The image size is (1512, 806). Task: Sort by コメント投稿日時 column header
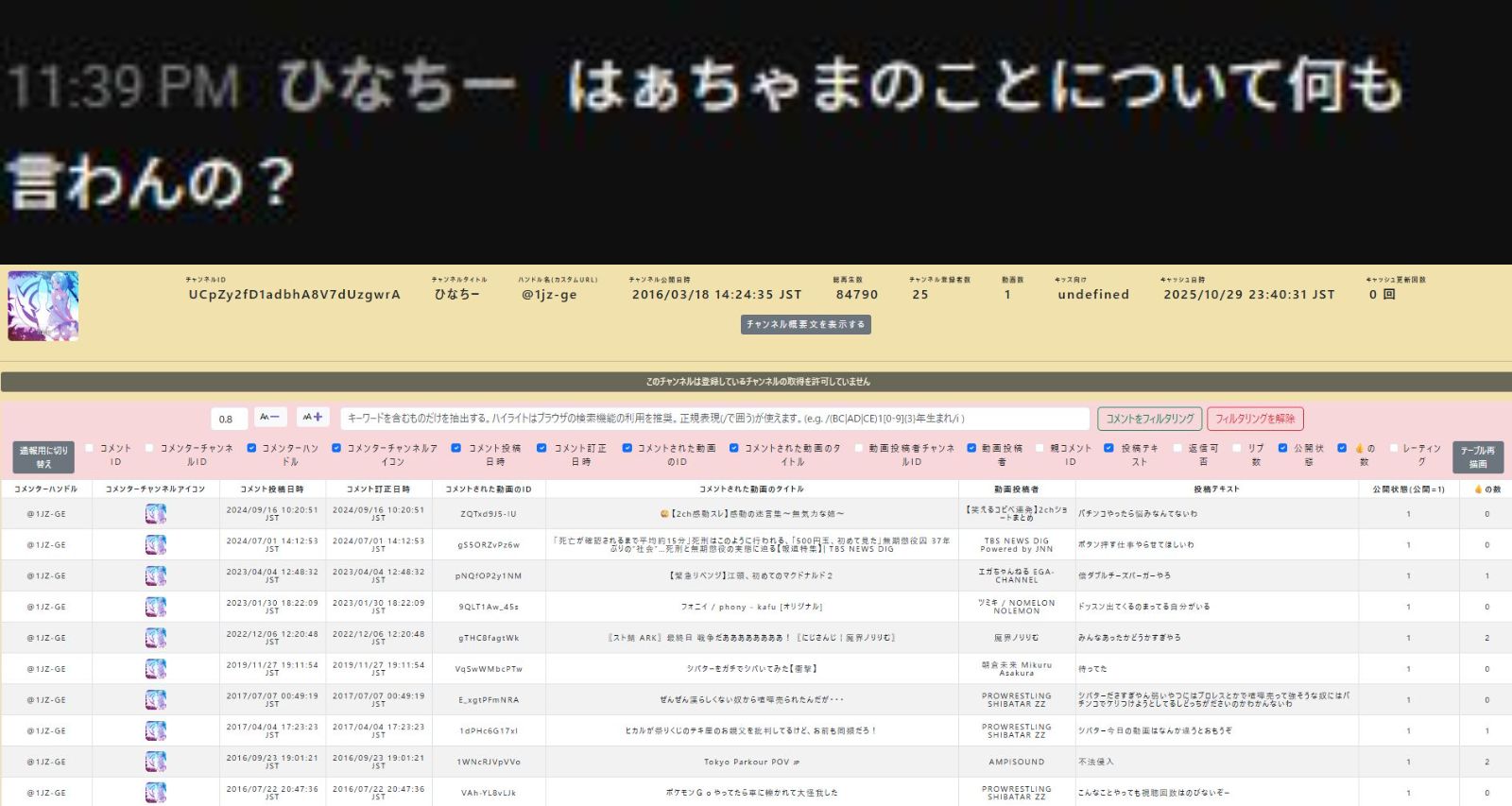click(272, 489)
